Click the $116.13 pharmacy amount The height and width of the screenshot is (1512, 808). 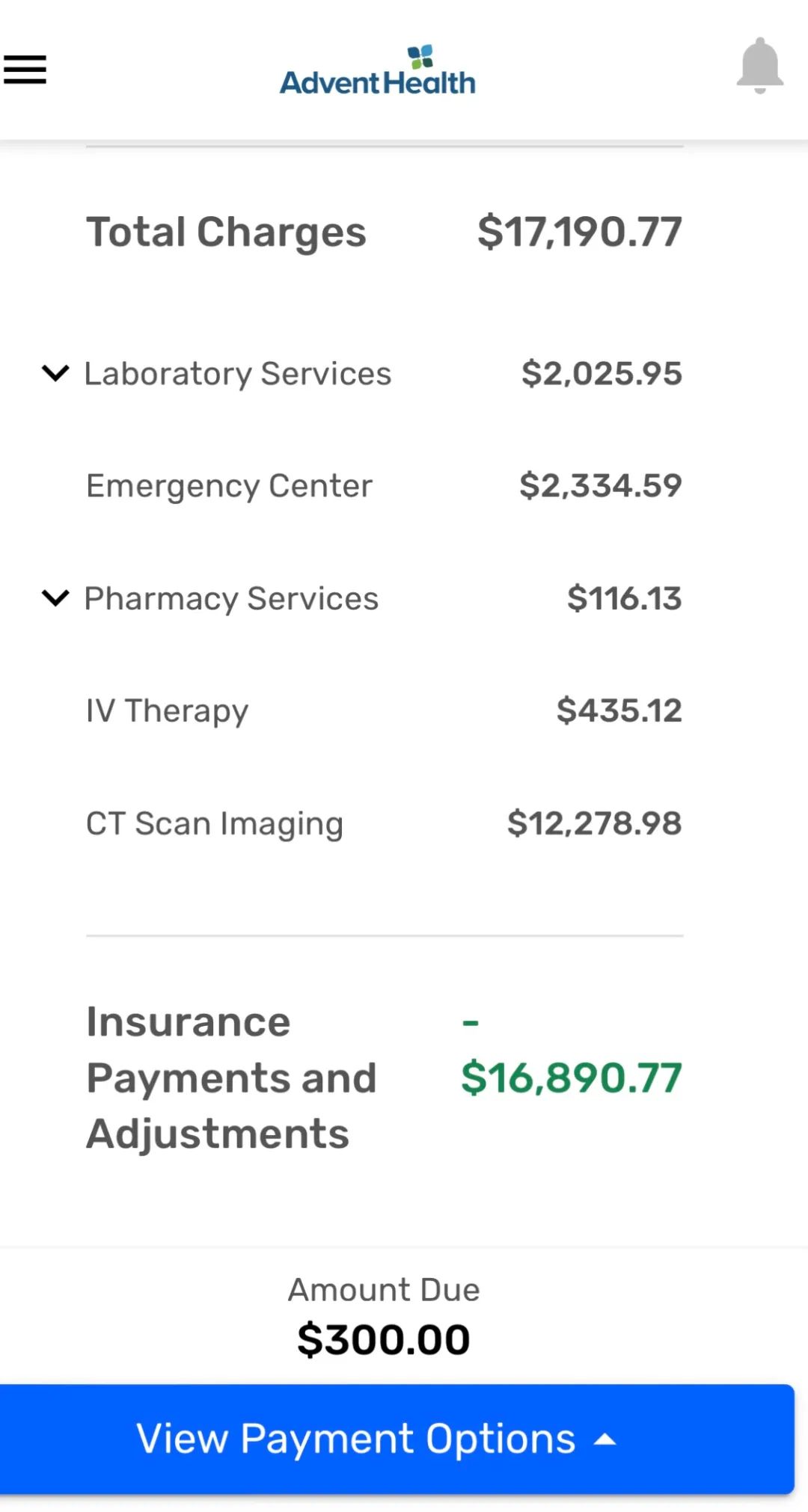625,598
